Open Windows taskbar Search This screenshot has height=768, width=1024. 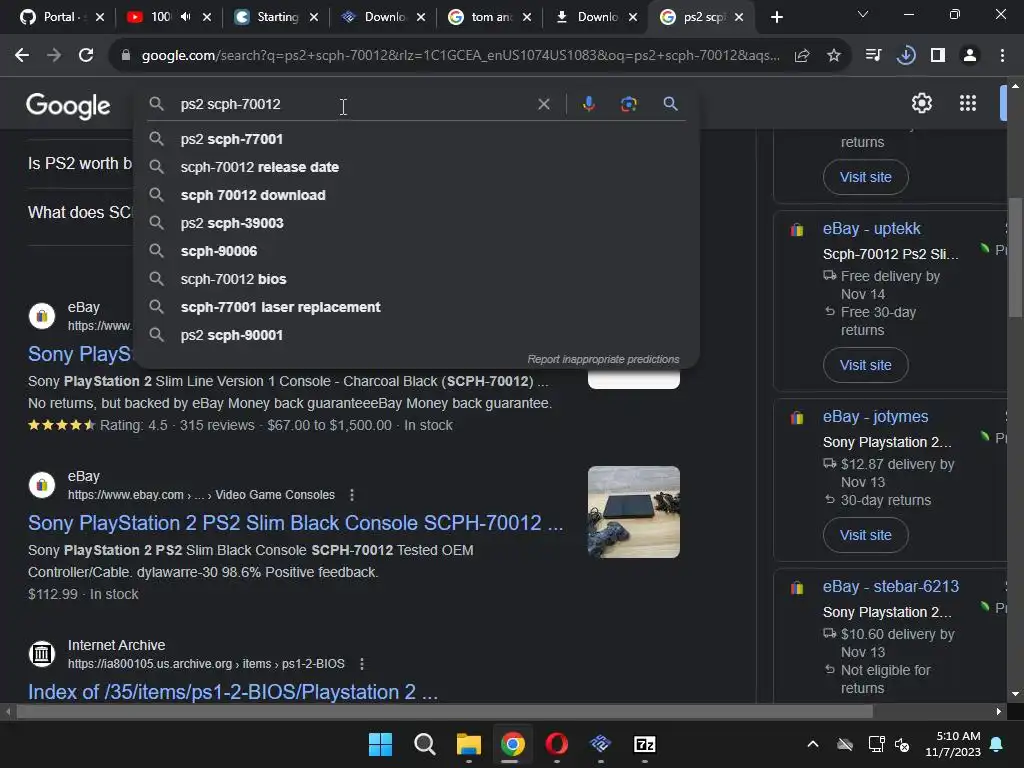coord(424,744)
